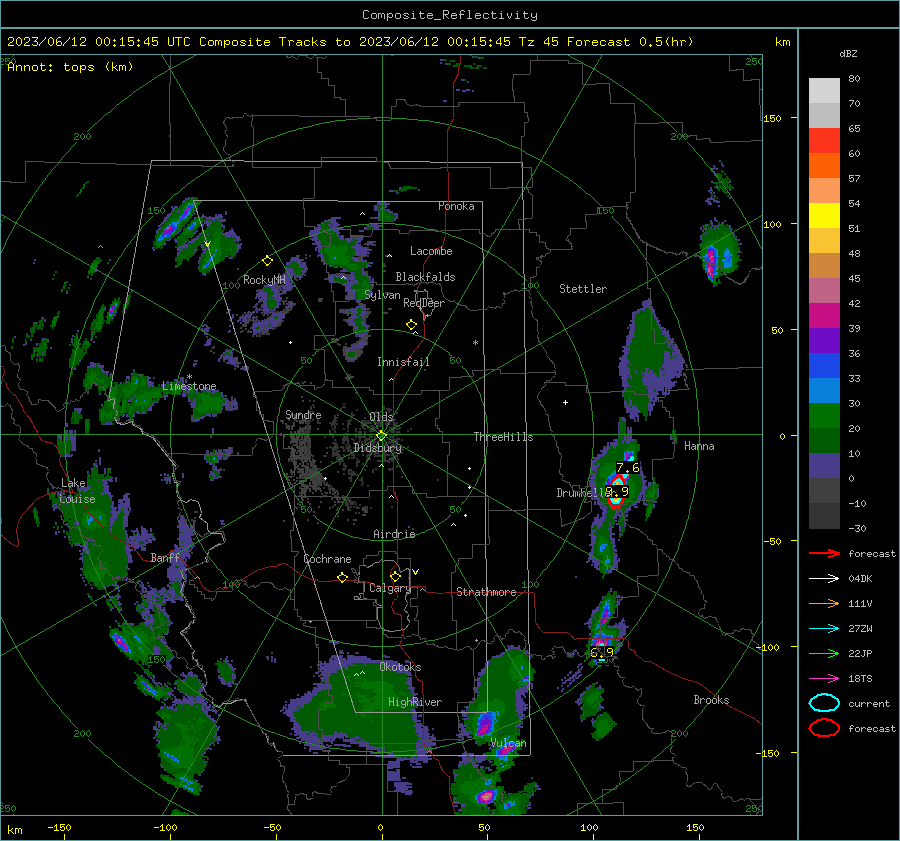Click the yellow diamond marker below RedDeer

click(411, 325)
